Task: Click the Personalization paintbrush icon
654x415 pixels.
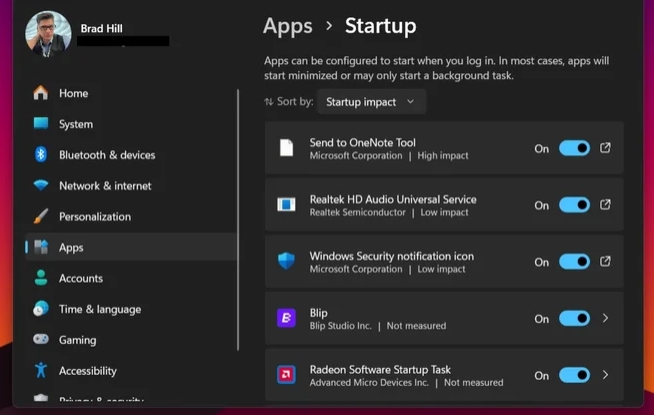Action: click(x=41, y=216)
